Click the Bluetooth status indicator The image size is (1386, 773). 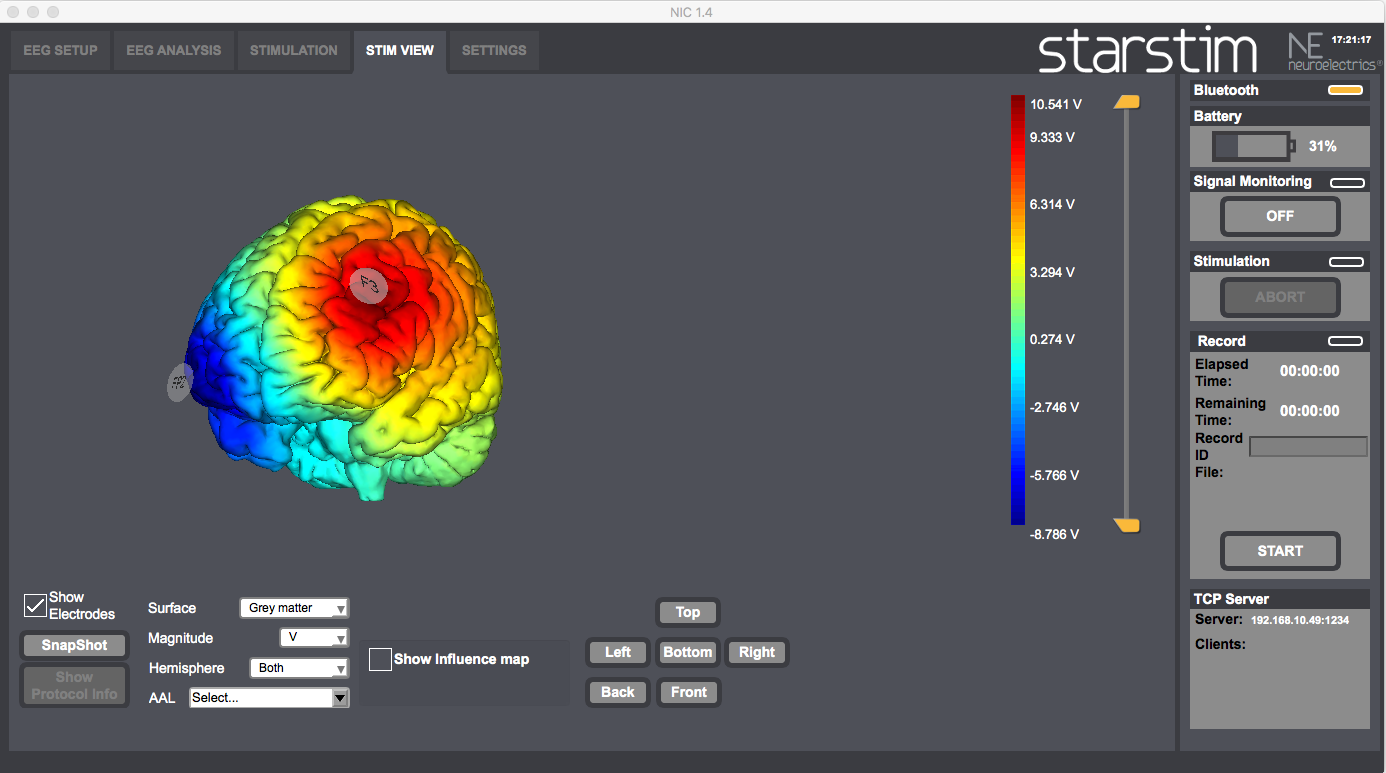click(1346, 90)
